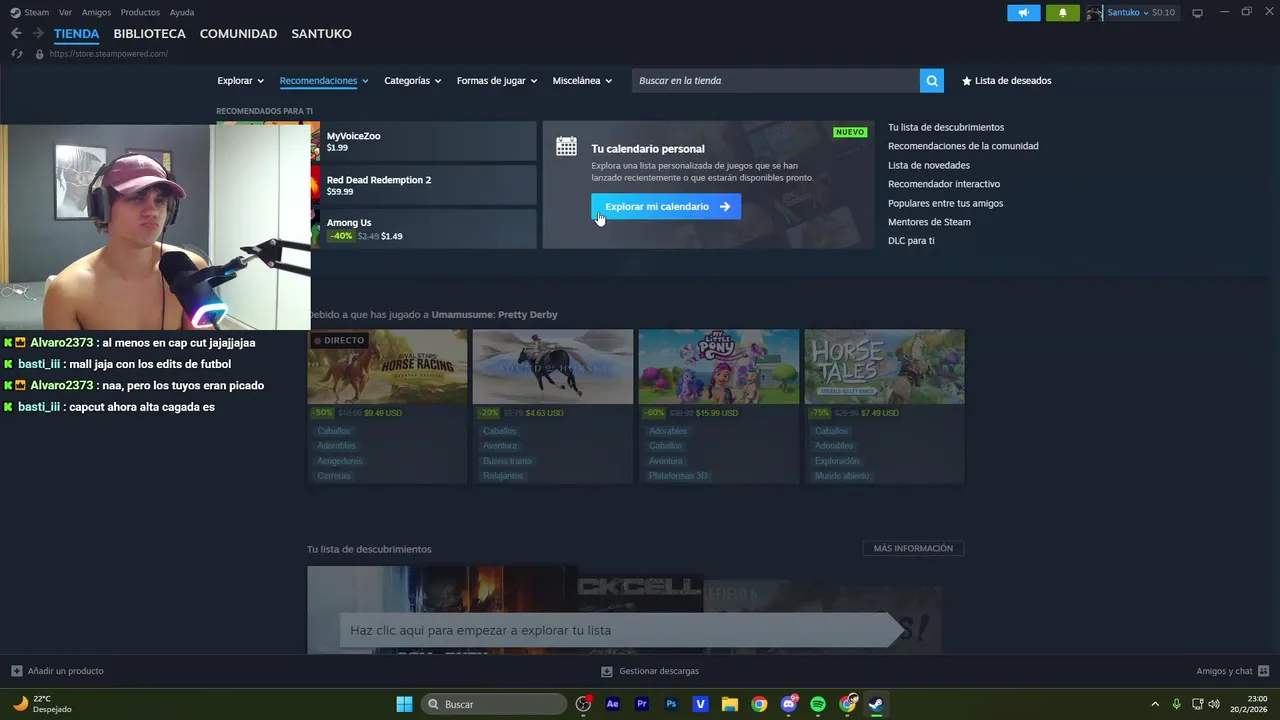Open Spotify from taskbar
Image resolution: width=1280 pixels, height=720 pixels.
tap(817, 704)
